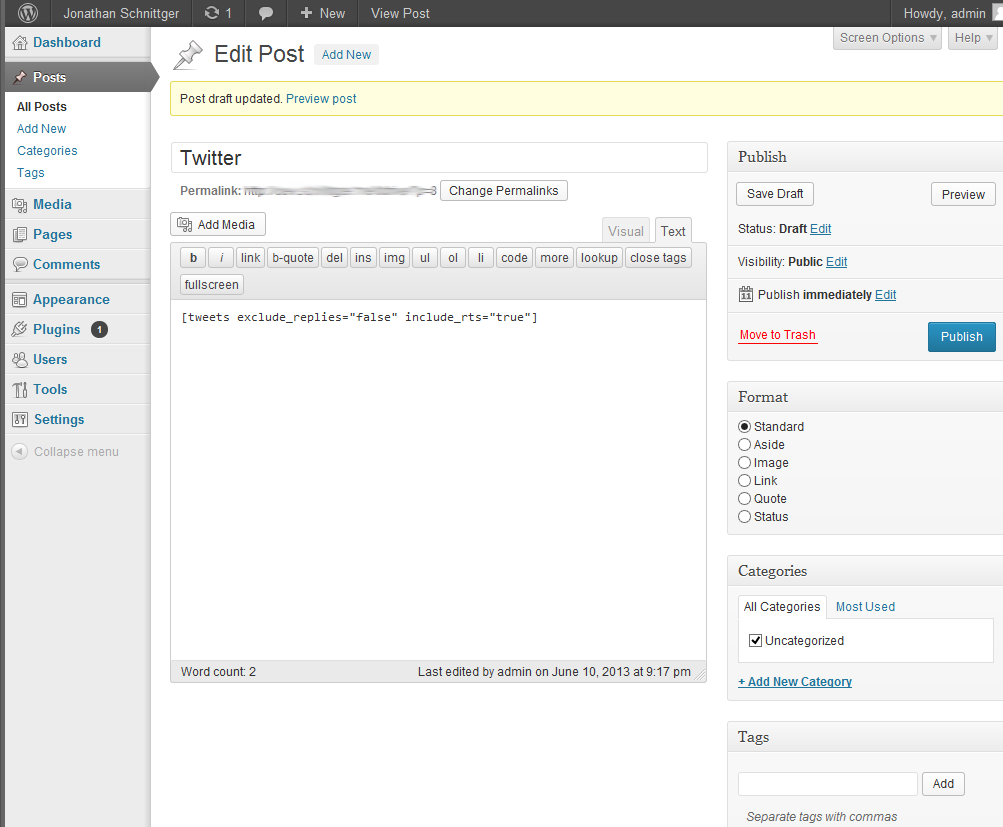The height and width of the screenshot is (827, 1003).
Task: Select the Image post format
Action: coord(745,462)
